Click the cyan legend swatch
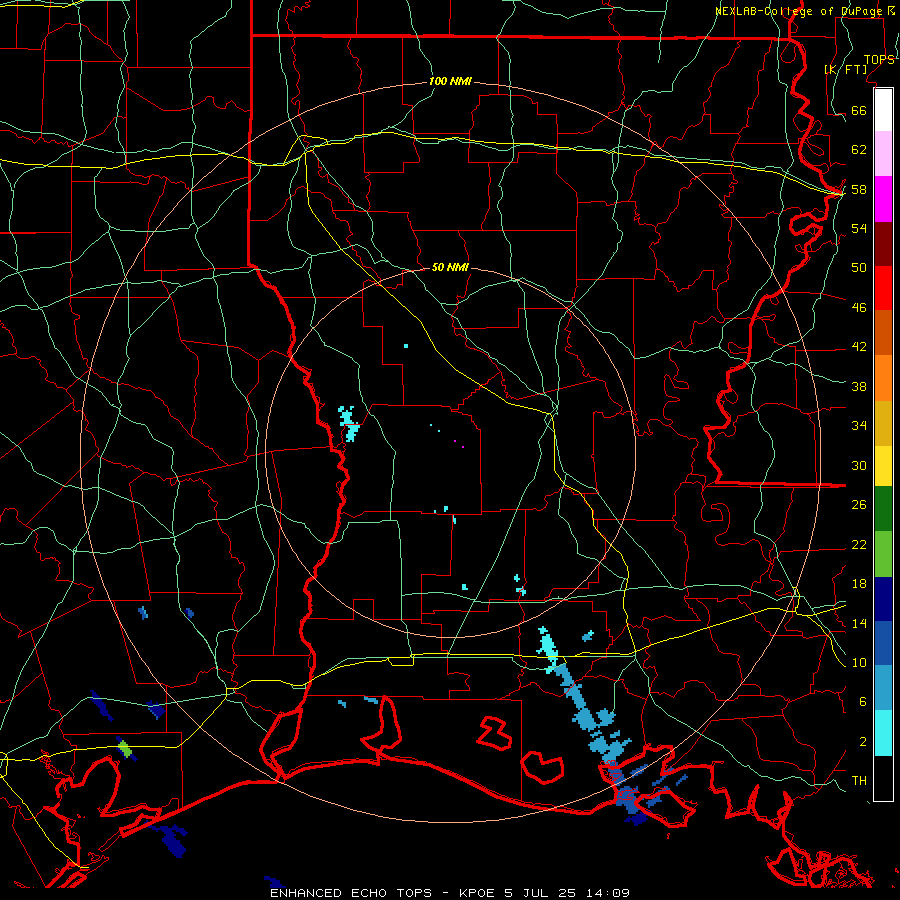This screenshot has height=900, width=900. (883, 733)
